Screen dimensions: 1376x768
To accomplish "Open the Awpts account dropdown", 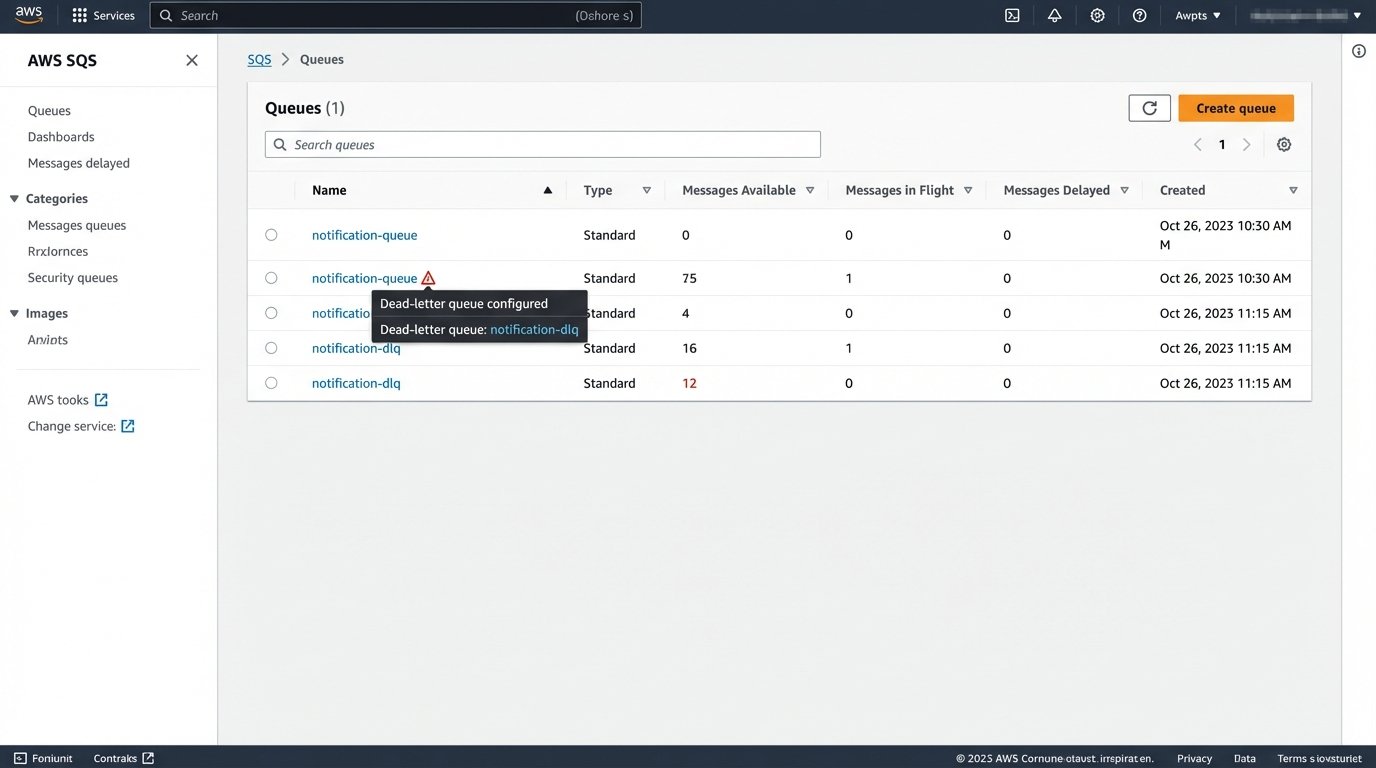I will click(x=1198, y=16).
